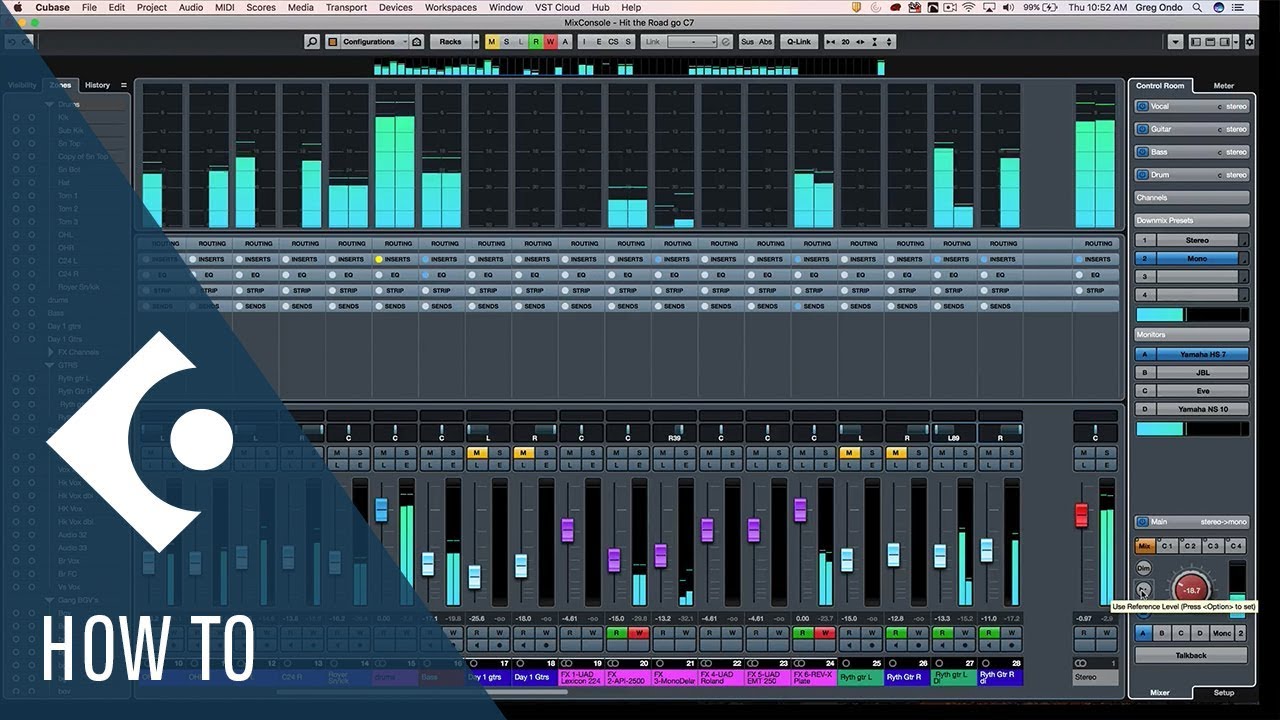Switch to the Setup tab at bottom

pyautogui.click(x=1223, y=692)
